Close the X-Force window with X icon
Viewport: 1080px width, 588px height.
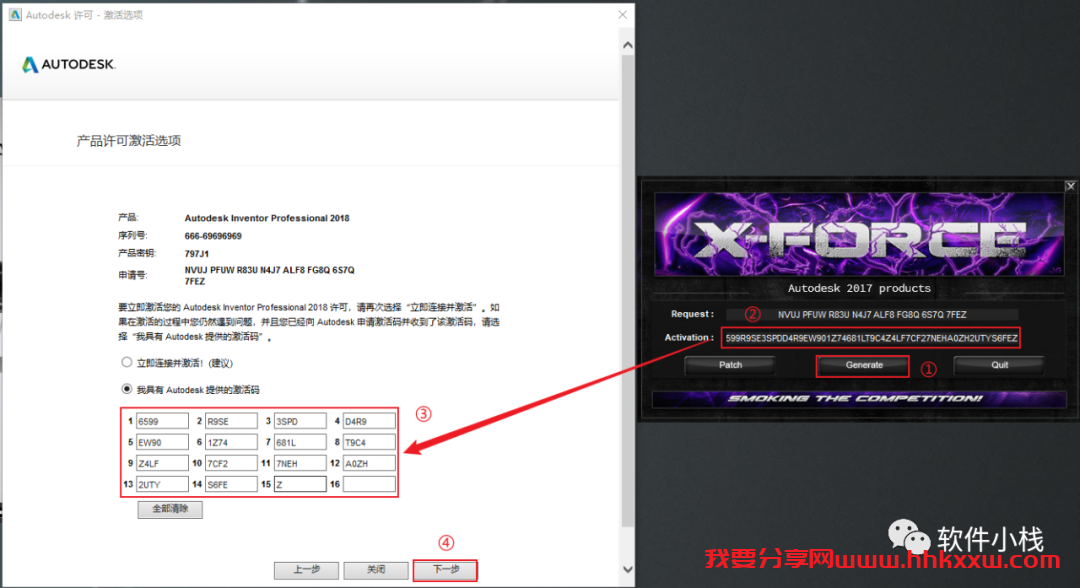(x=1070, y=186)
